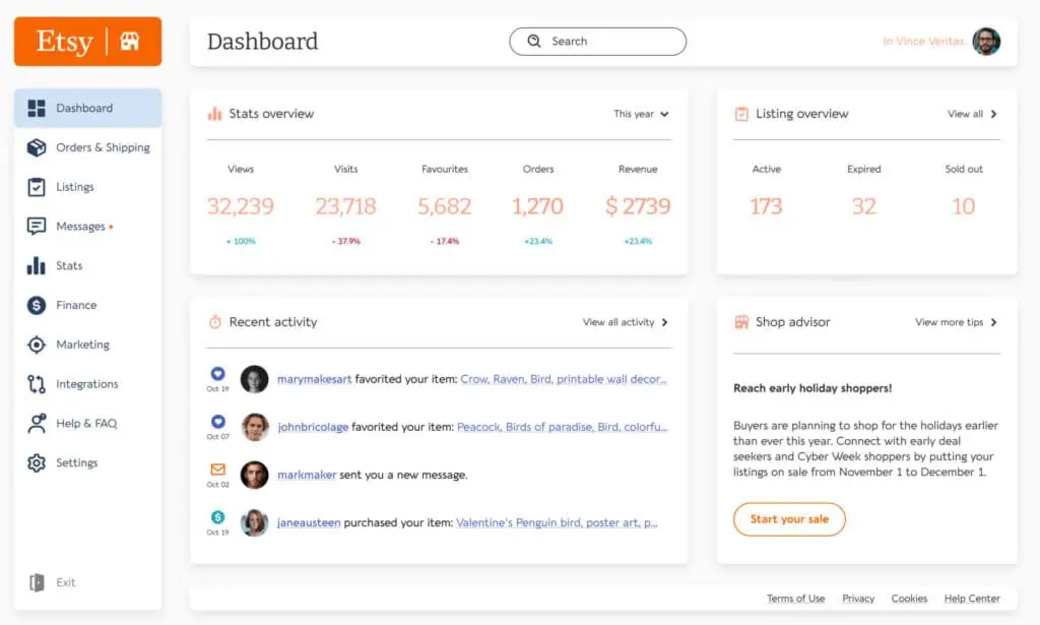Click into the Search field
The image size is (1040, 625).
(598, 41)
